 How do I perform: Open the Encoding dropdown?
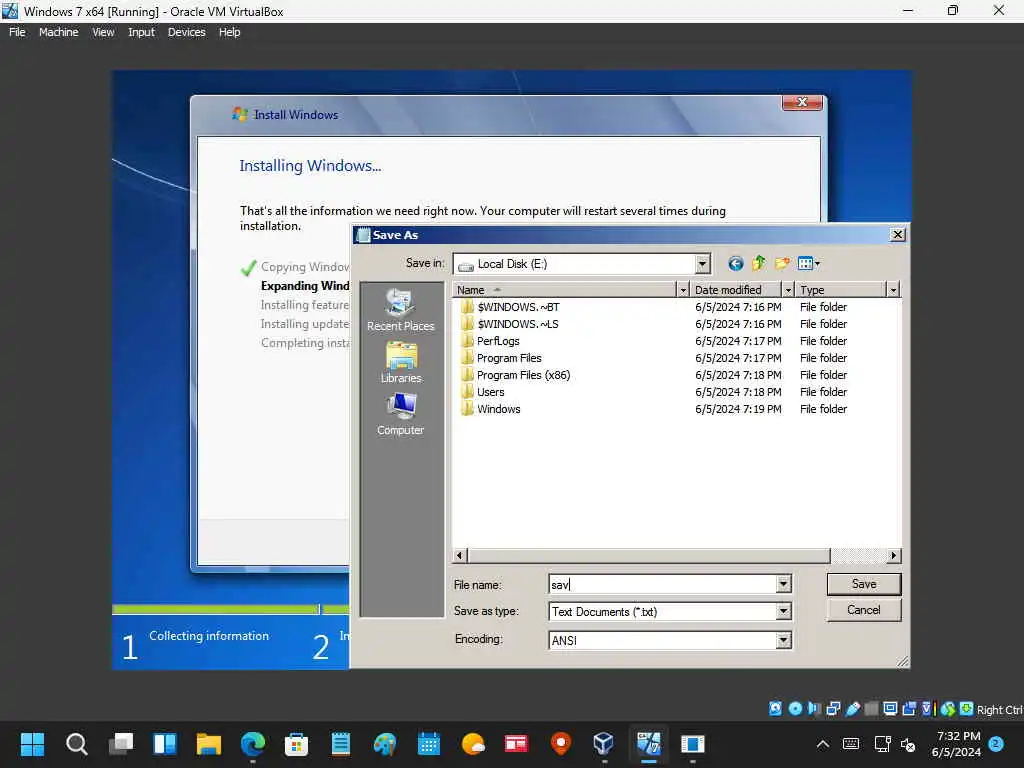(784, 640)
